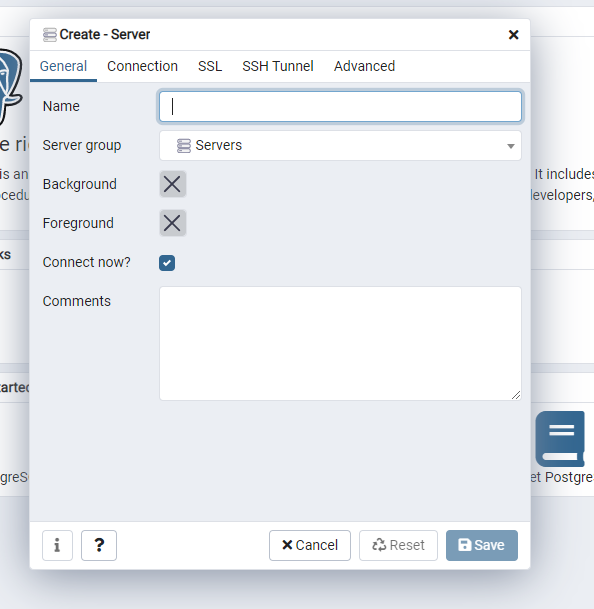
Task: Open help with the question mark button
Action: tap(99, 545)
